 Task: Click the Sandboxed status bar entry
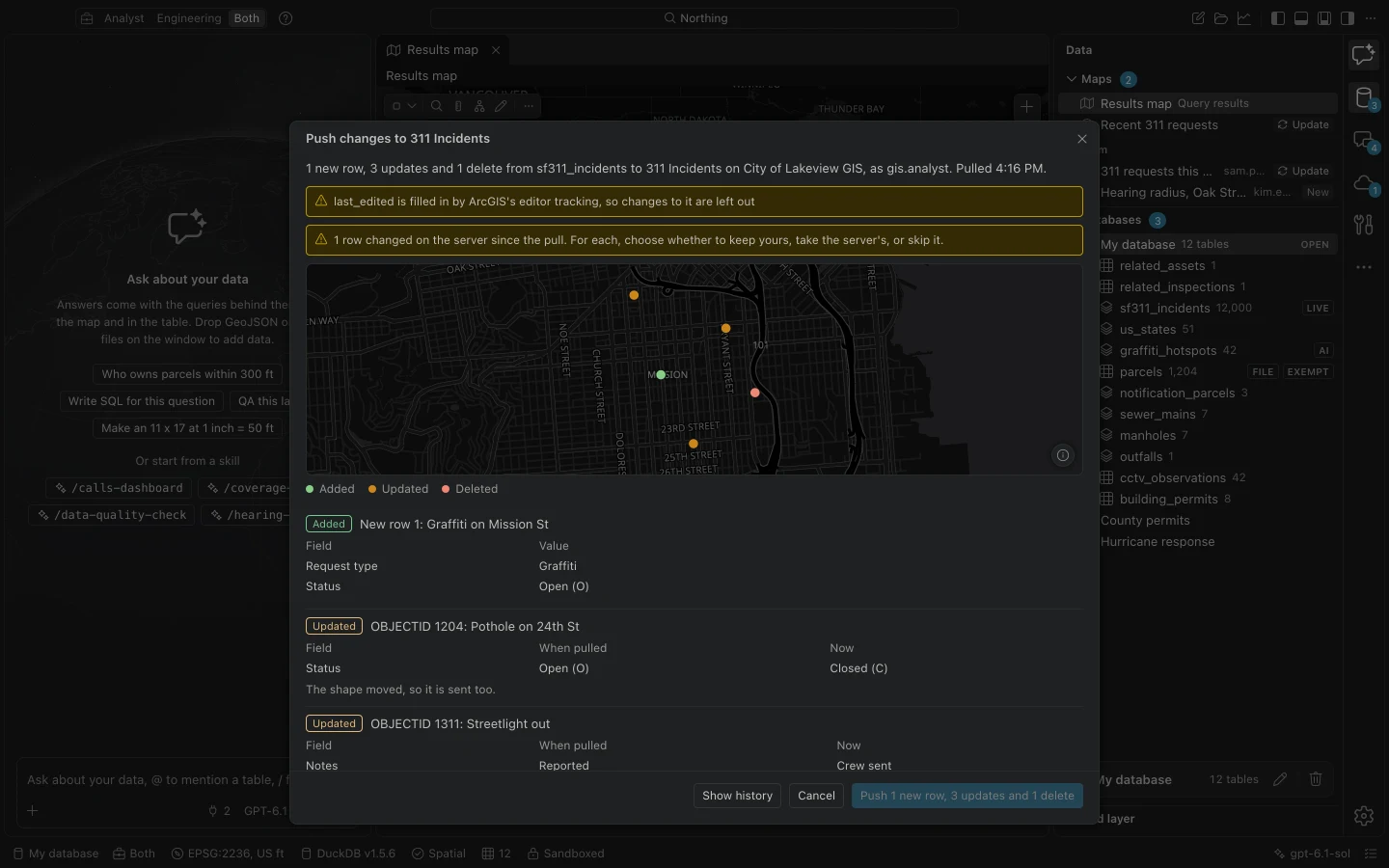[x=565, y=854]
